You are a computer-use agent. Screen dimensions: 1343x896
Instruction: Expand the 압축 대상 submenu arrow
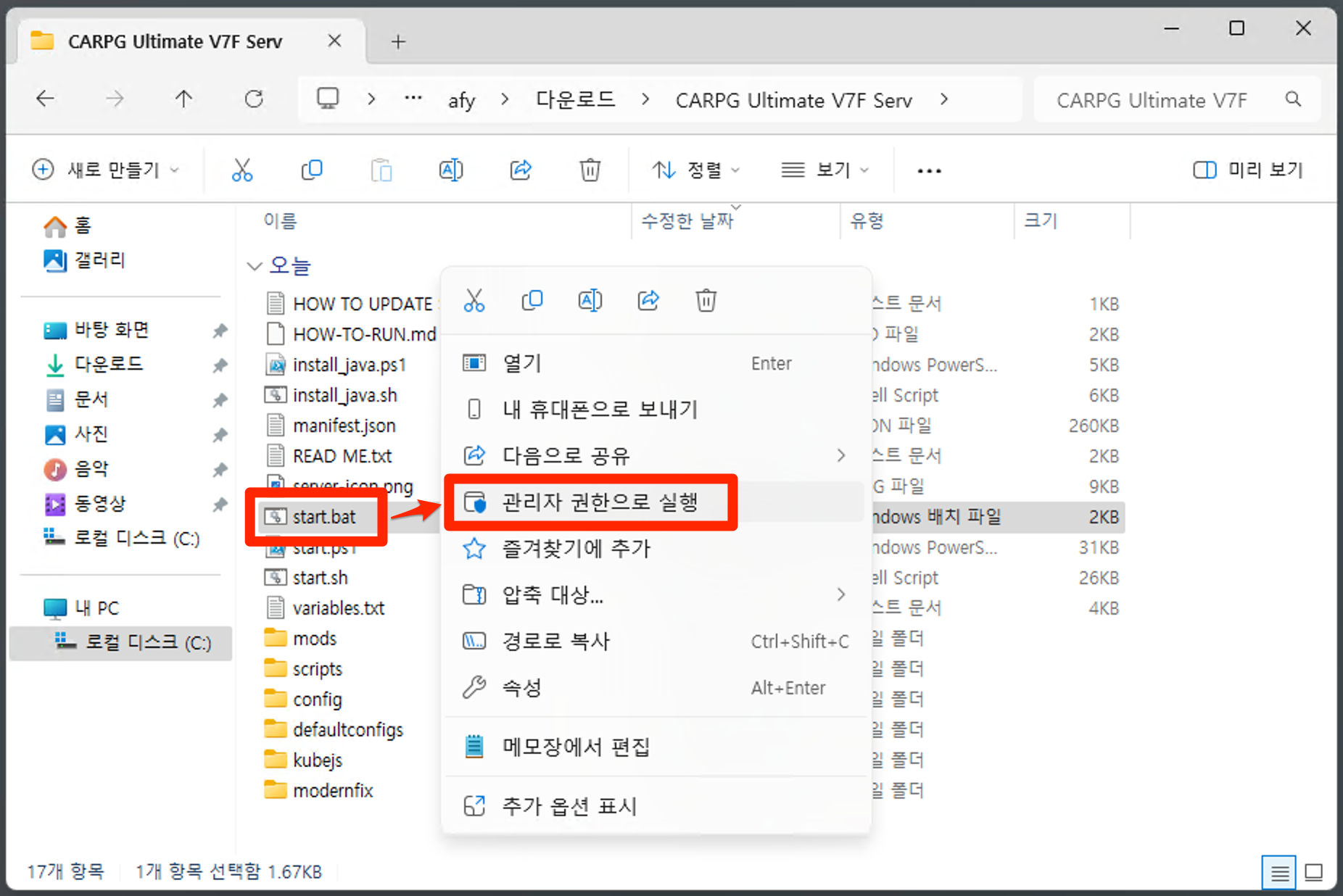pyautogui.click(x=841, y=594)
